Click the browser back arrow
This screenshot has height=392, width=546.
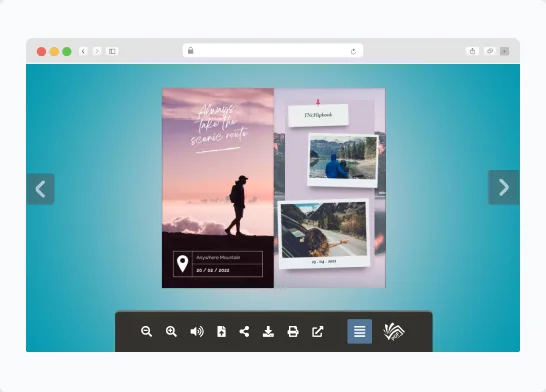pos(83,51)
